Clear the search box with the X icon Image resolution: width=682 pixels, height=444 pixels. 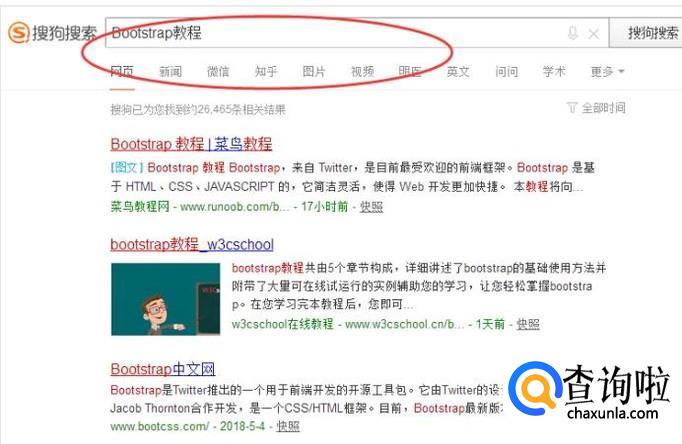point(593,33)
